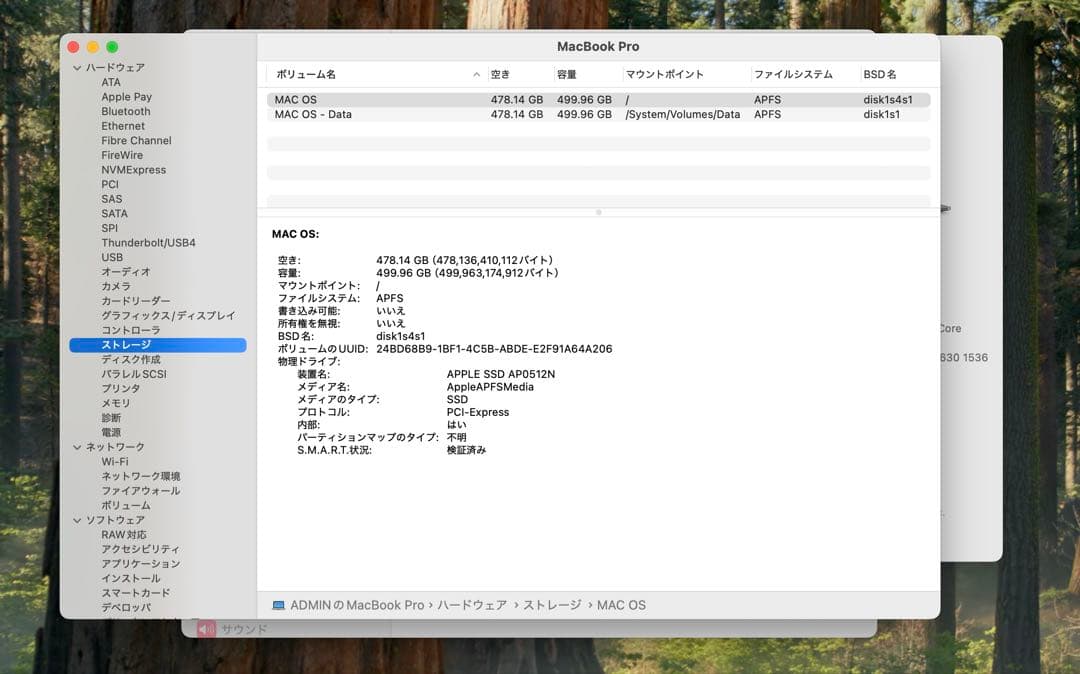Click ストレージ in the path bar

pyautogui.click(x=552, y=605)
